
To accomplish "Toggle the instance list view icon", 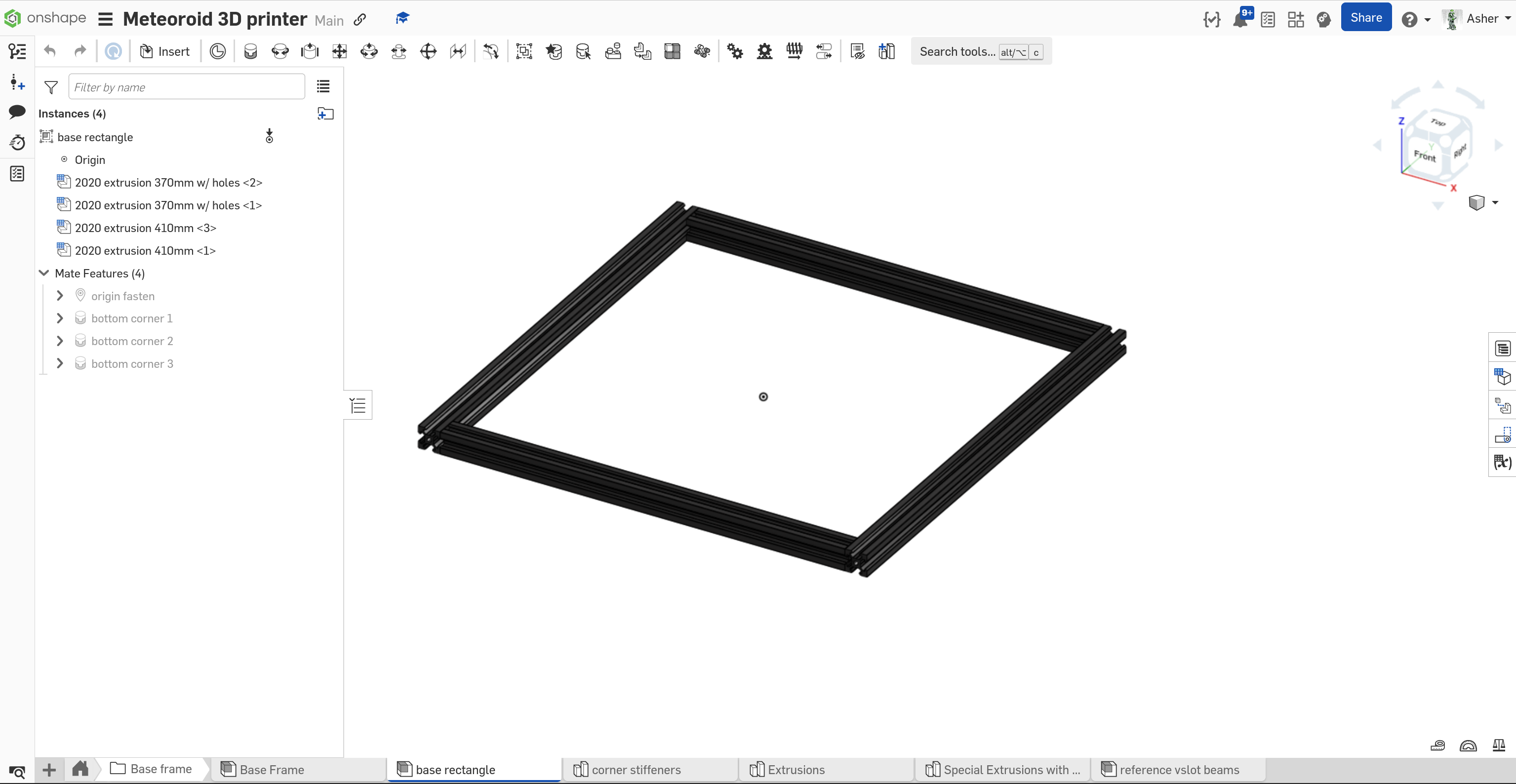I will point(323,86).
